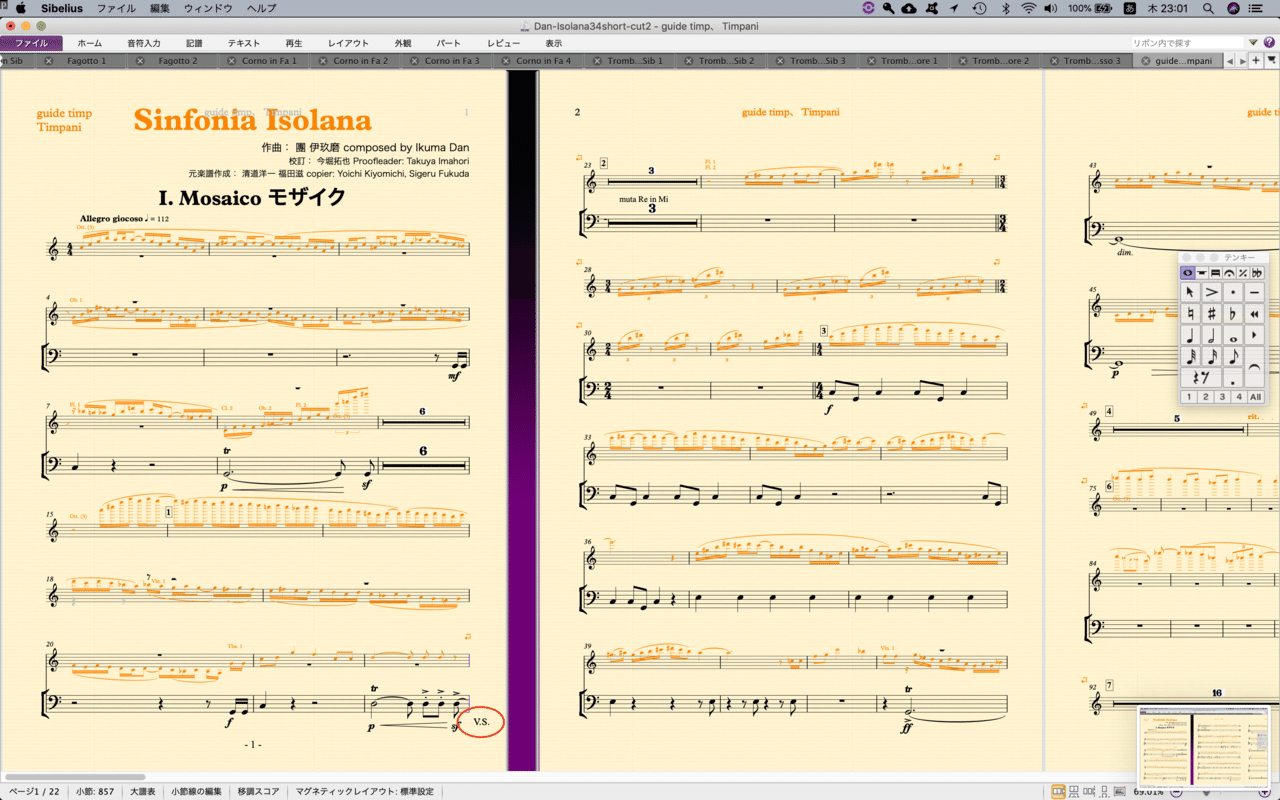Expand the ribbon collapse chevron
The image size is (1280, 800).
(x=1253, y=43)
